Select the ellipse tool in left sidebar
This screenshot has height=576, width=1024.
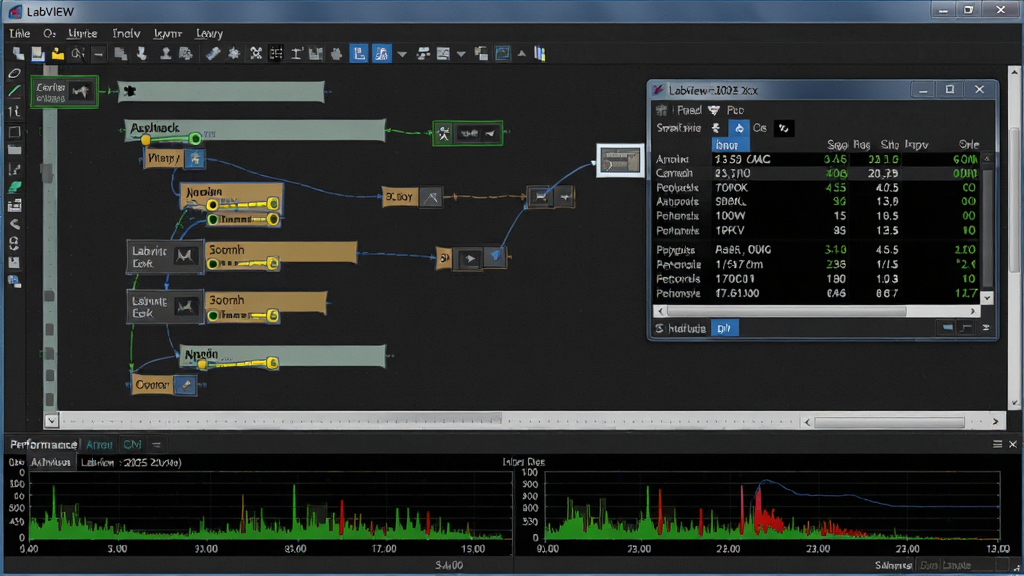tap(14, 74)
